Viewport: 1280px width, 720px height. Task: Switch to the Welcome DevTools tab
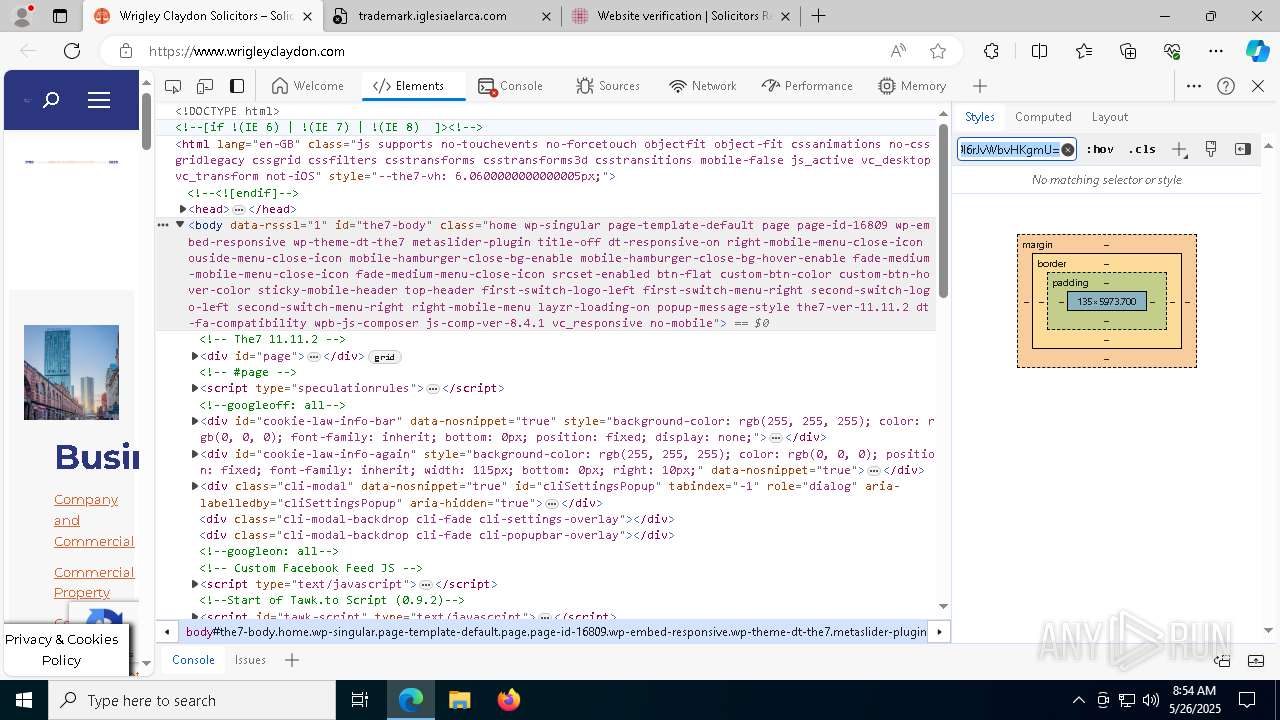307,86
